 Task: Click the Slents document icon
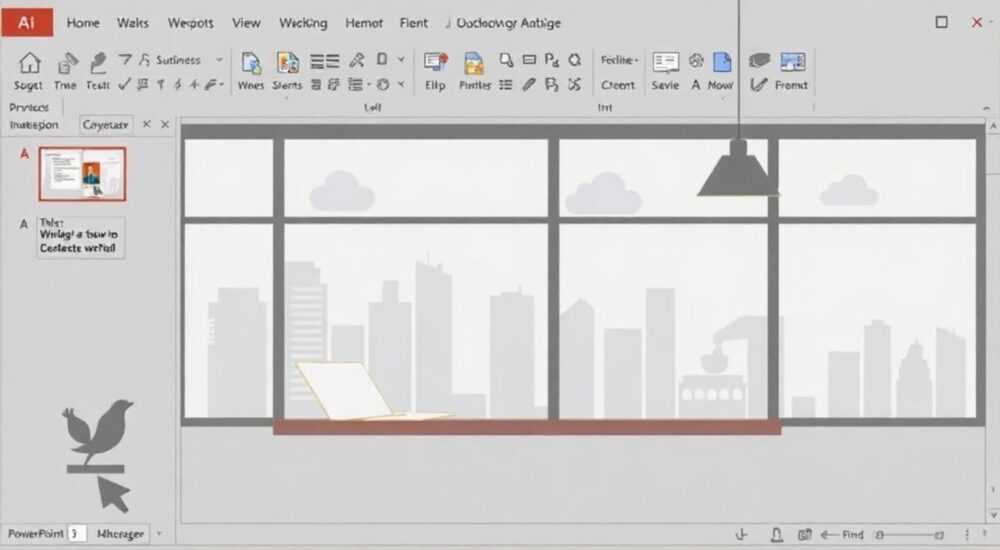tap(288, 63)
